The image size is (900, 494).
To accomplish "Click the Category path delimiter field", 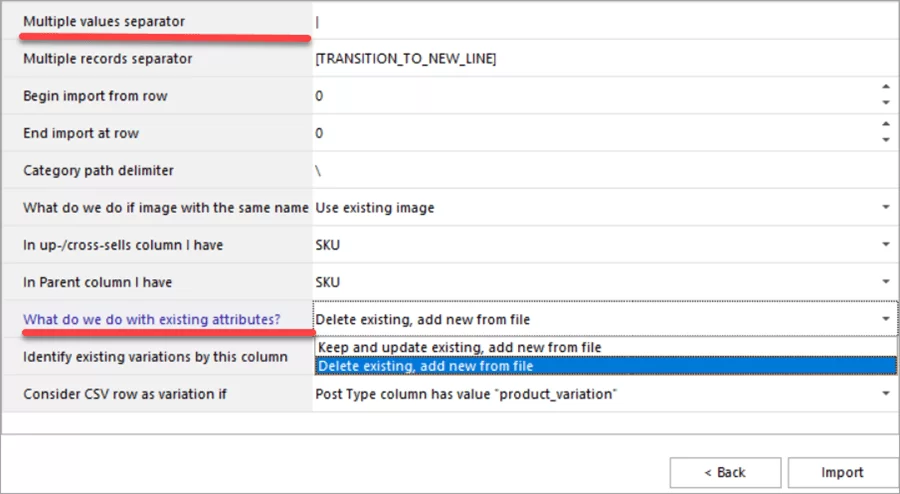I will (600, 170).
